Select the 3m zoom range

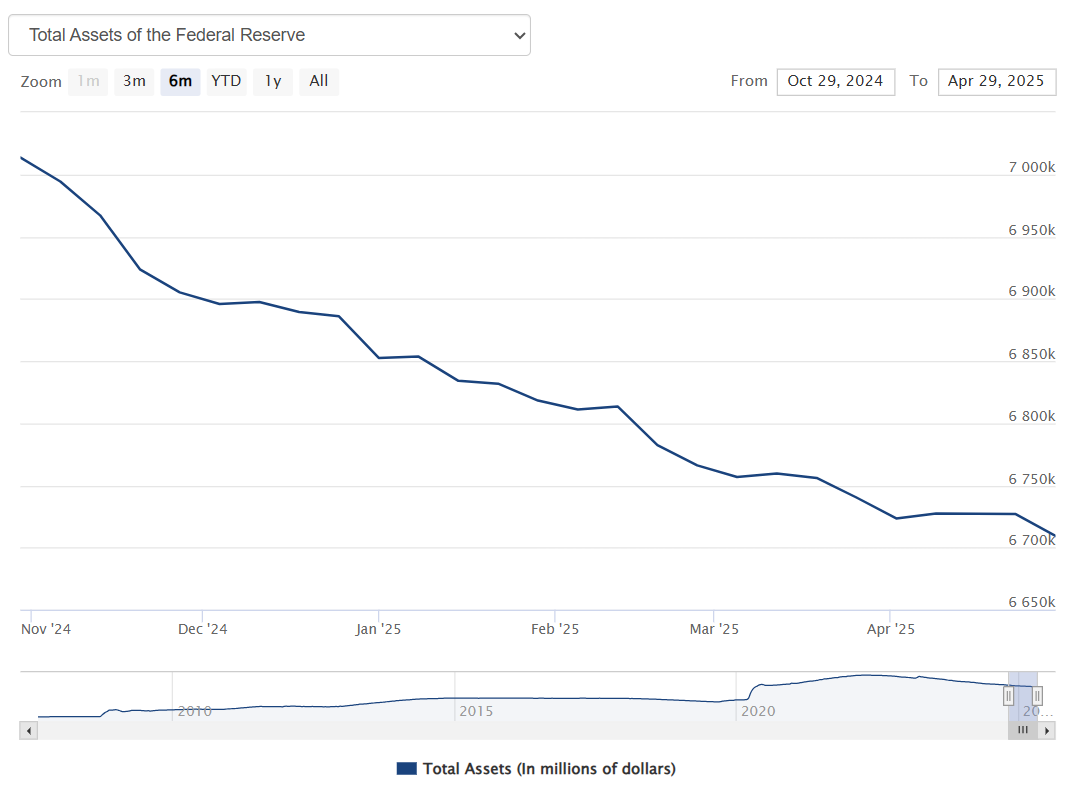tap(134, 82)
